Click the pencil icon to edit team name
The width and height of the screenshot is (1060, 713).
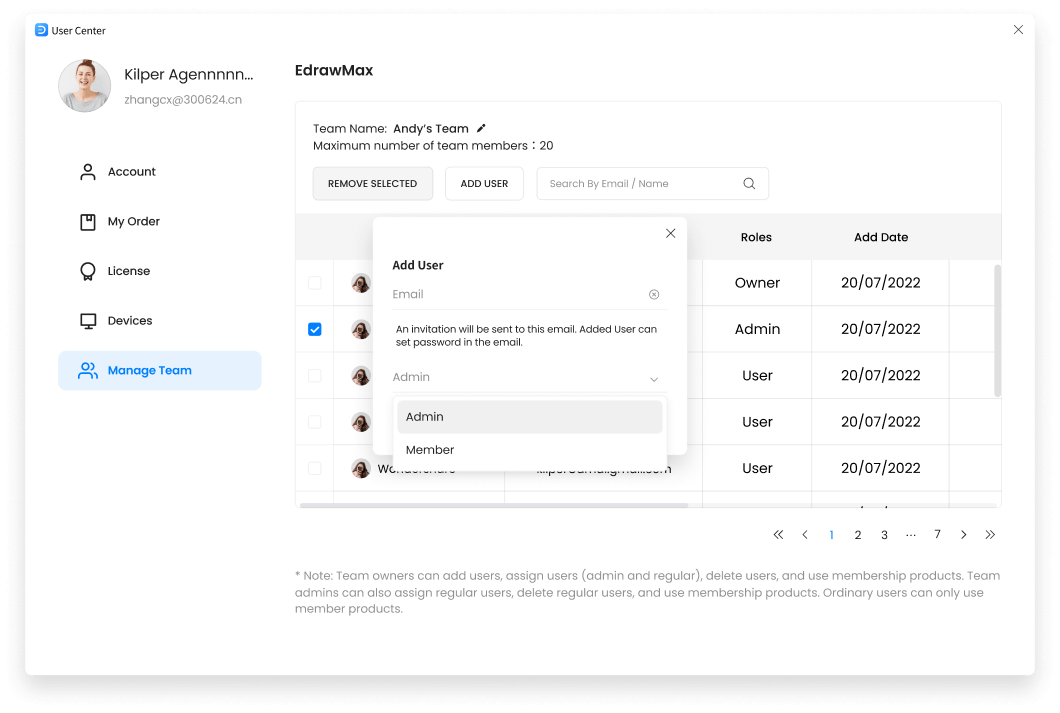pyautogui.click(x=481, y=128)
